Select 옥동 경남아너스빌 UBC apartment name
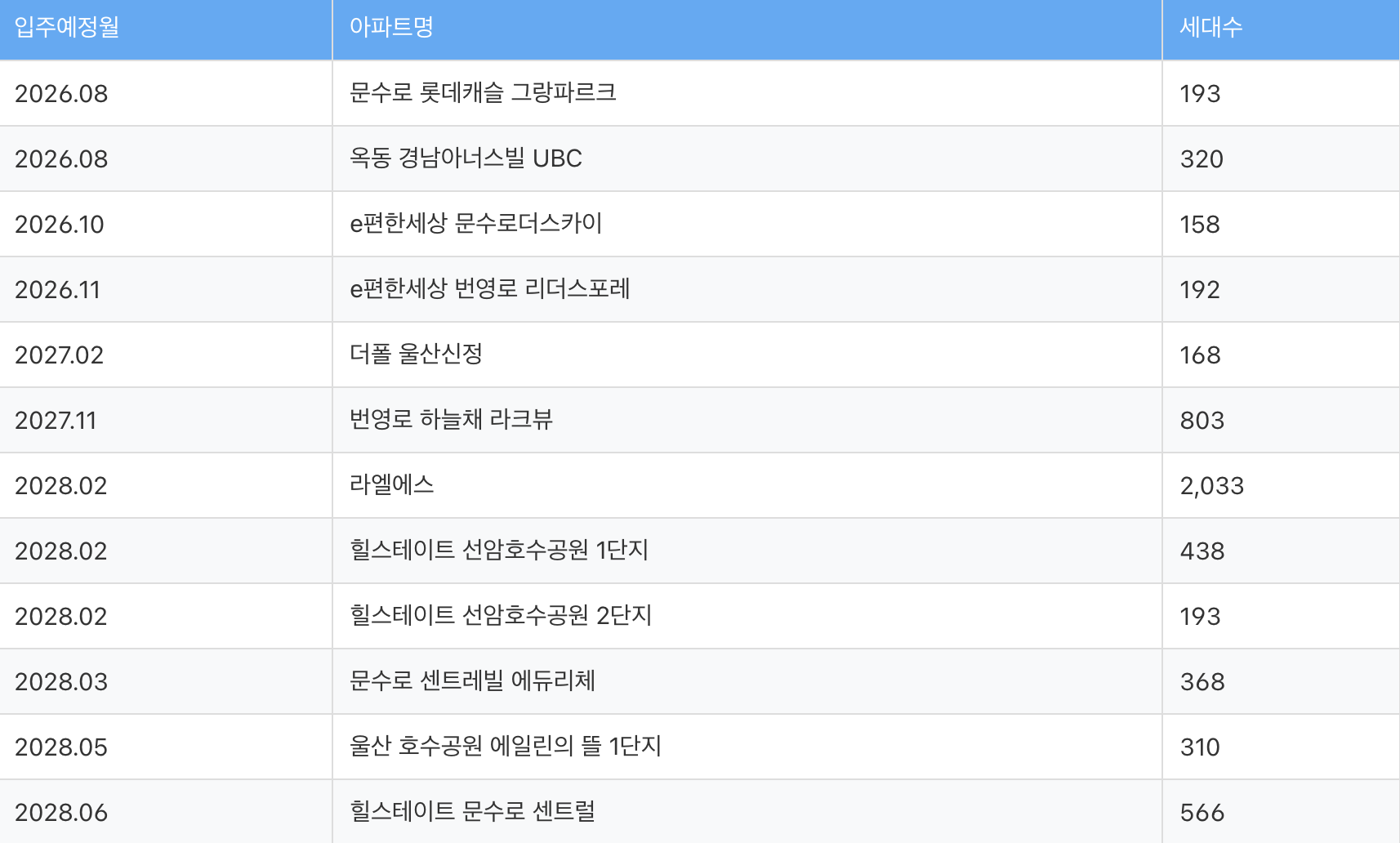 tap(466, 158)
